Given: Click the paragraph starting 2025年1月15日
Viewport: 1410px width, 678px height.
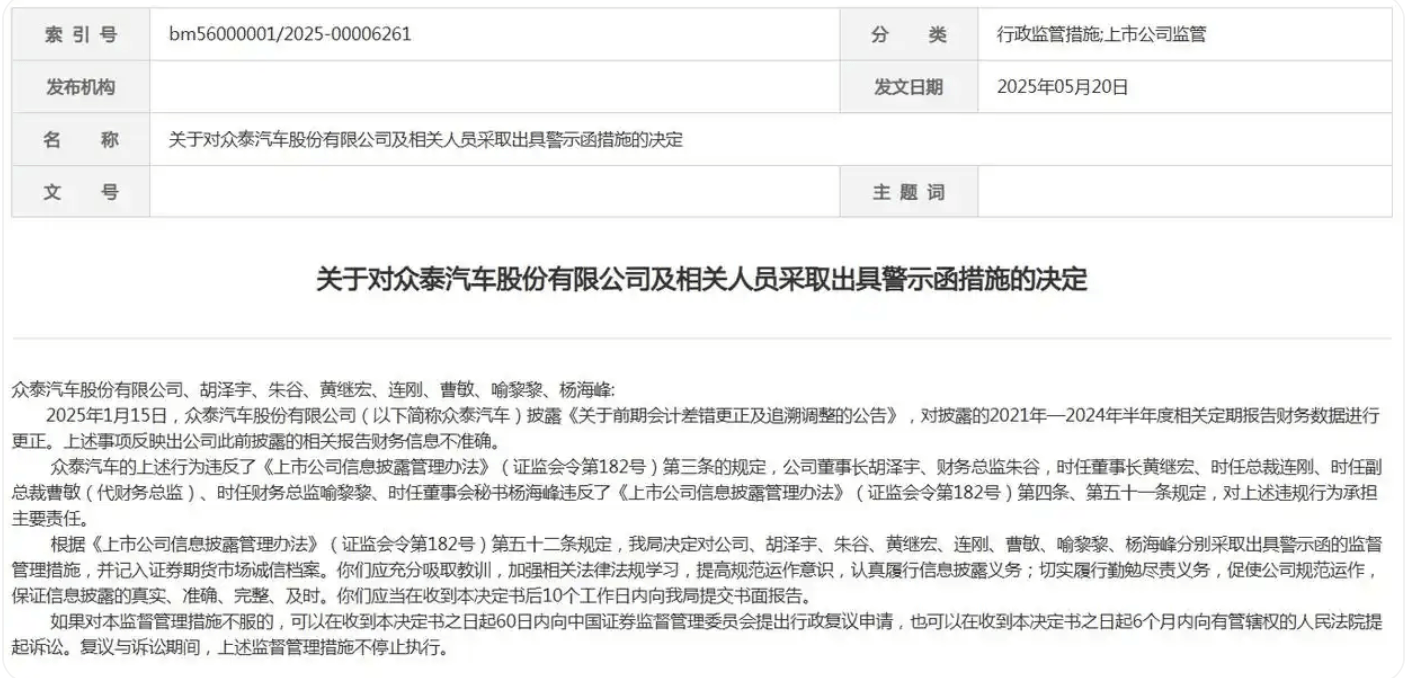Looking at the screenshot, I should (698, 427).
